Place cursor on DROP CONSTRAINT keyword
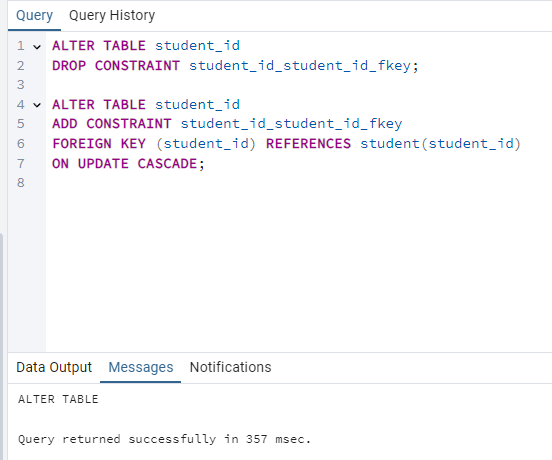The image size is (552, 460). click(116, 66)
